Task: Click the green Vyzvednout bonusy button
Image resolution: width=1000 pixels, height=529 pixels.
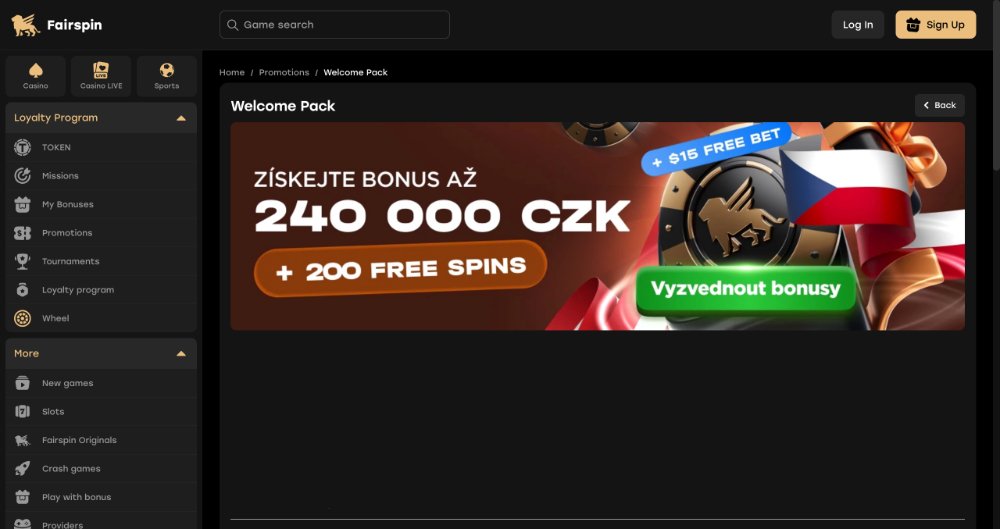Action: pyautogui.click(x=746, y=288)
